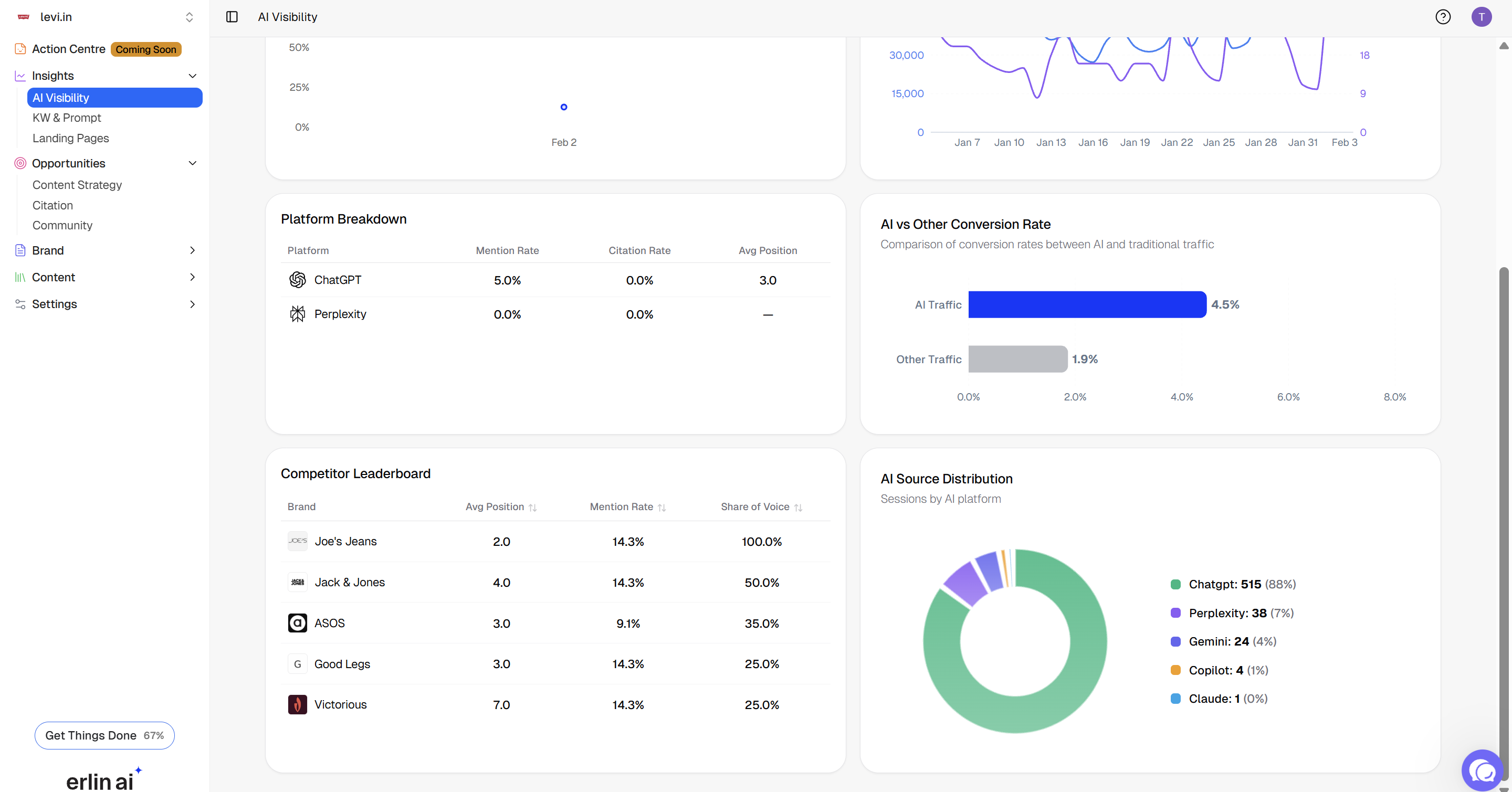Screen dimensions: 1512x792
Task: Click the ASOS brand name
Action: tap(329, 624)
